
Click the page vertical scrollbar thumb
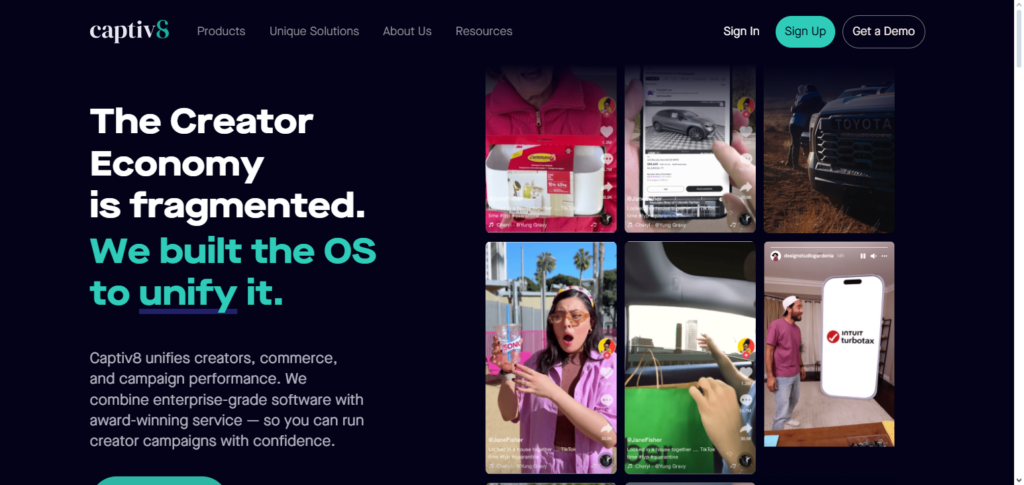1018,38
